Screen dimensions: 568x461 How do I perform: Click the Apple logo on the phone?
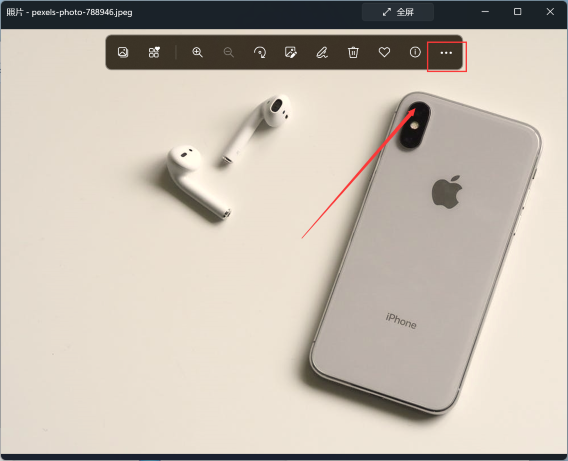click(x=447, y=192)
